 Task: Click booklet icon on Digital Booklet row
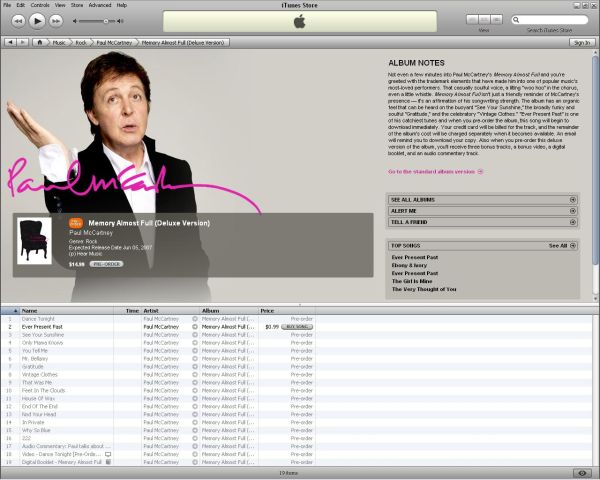108,462
